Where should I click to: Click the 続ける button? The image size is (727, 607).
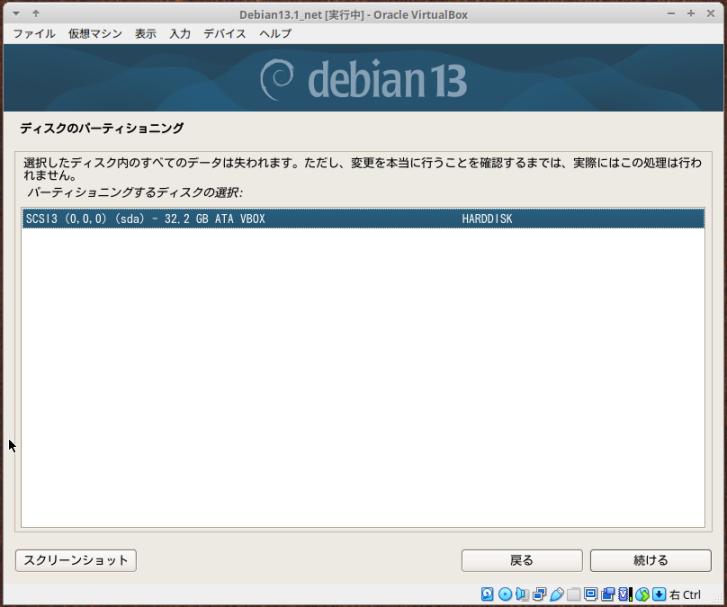tap(650, 560)
